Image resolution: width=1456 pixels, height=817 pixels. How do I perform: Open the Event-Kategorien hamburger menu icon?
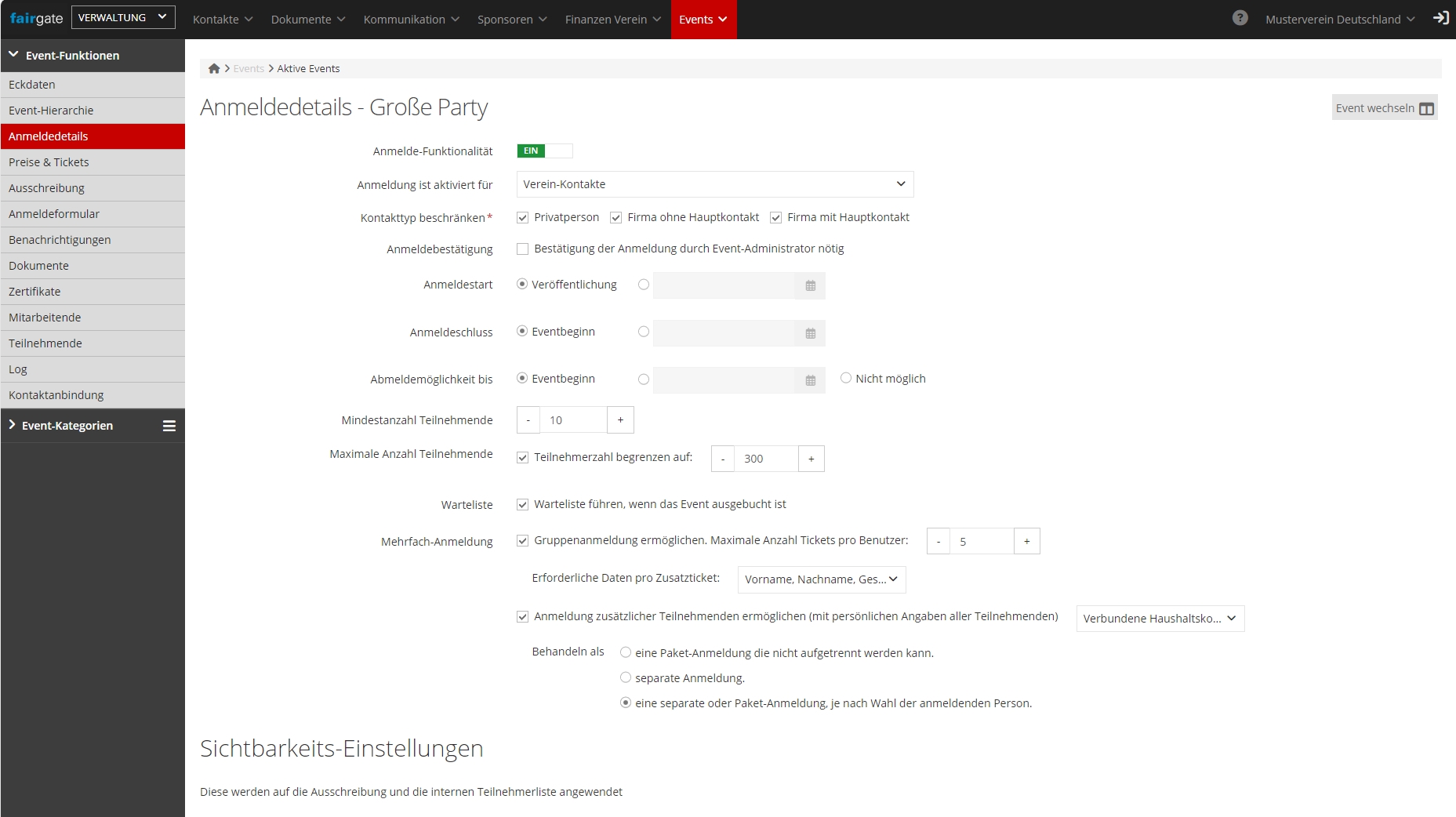point(169,426)
